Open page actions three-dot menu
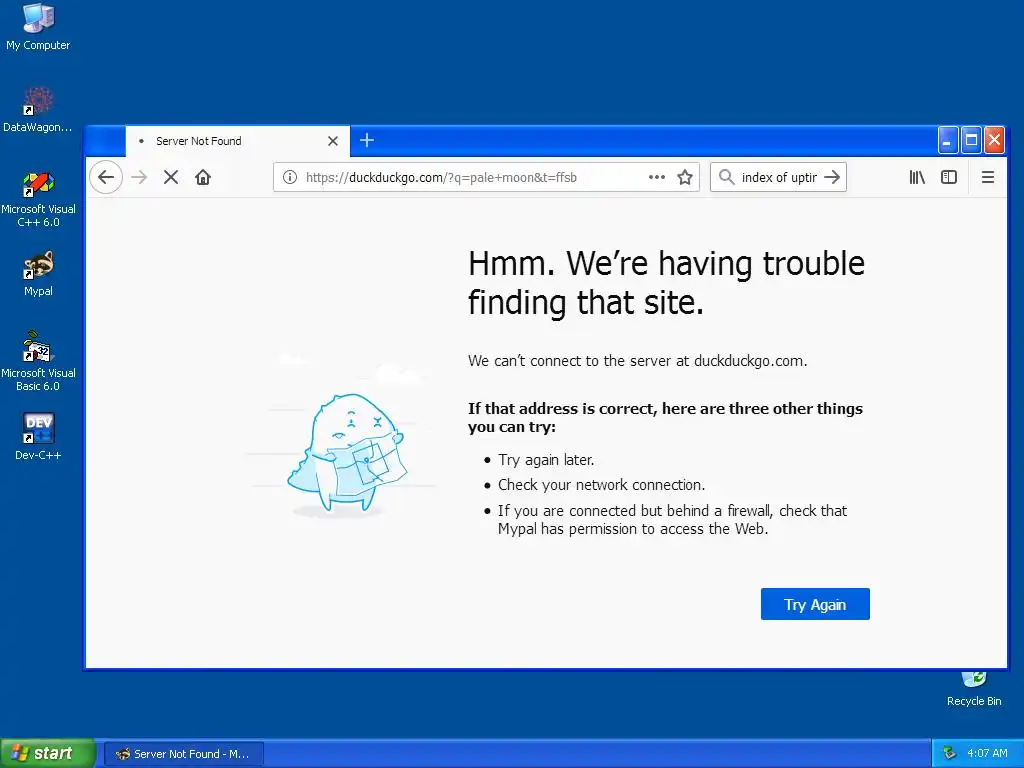Image resolution: width=1024 pixels, height=768 pixels. [x=657, y=177]
